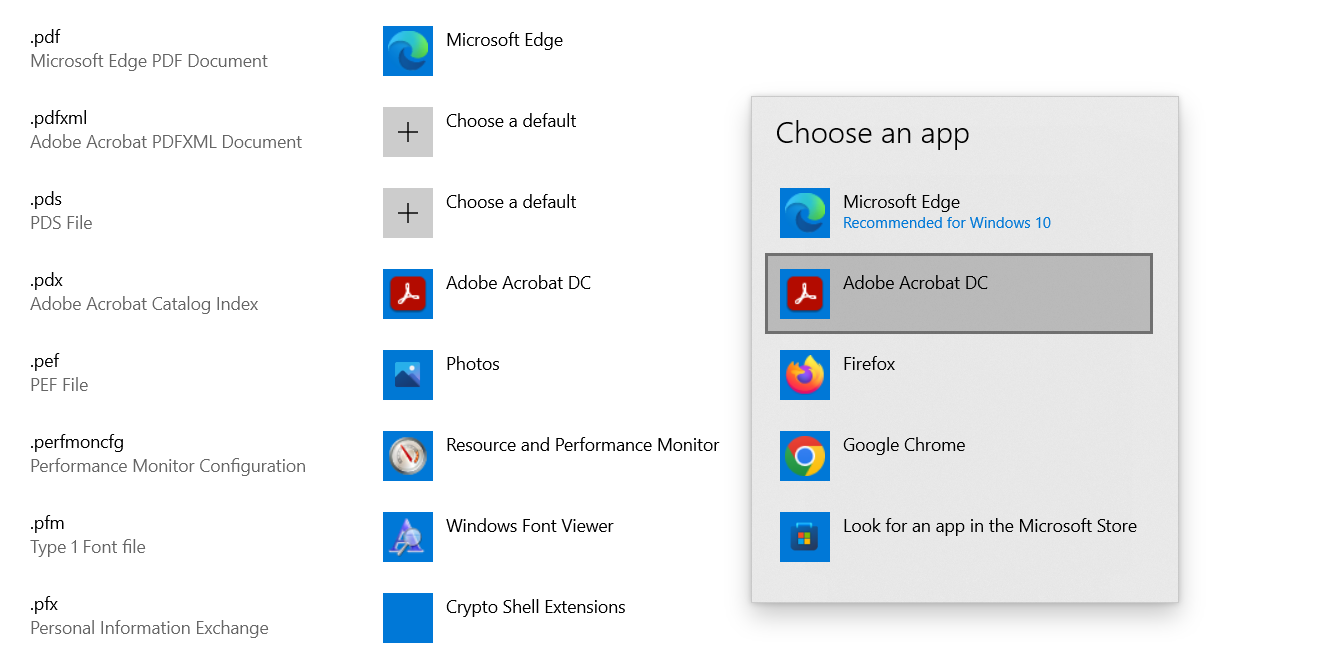
Task: Change the Adobe Acrobat DC default for .pdx
Action: click(518, 283)
